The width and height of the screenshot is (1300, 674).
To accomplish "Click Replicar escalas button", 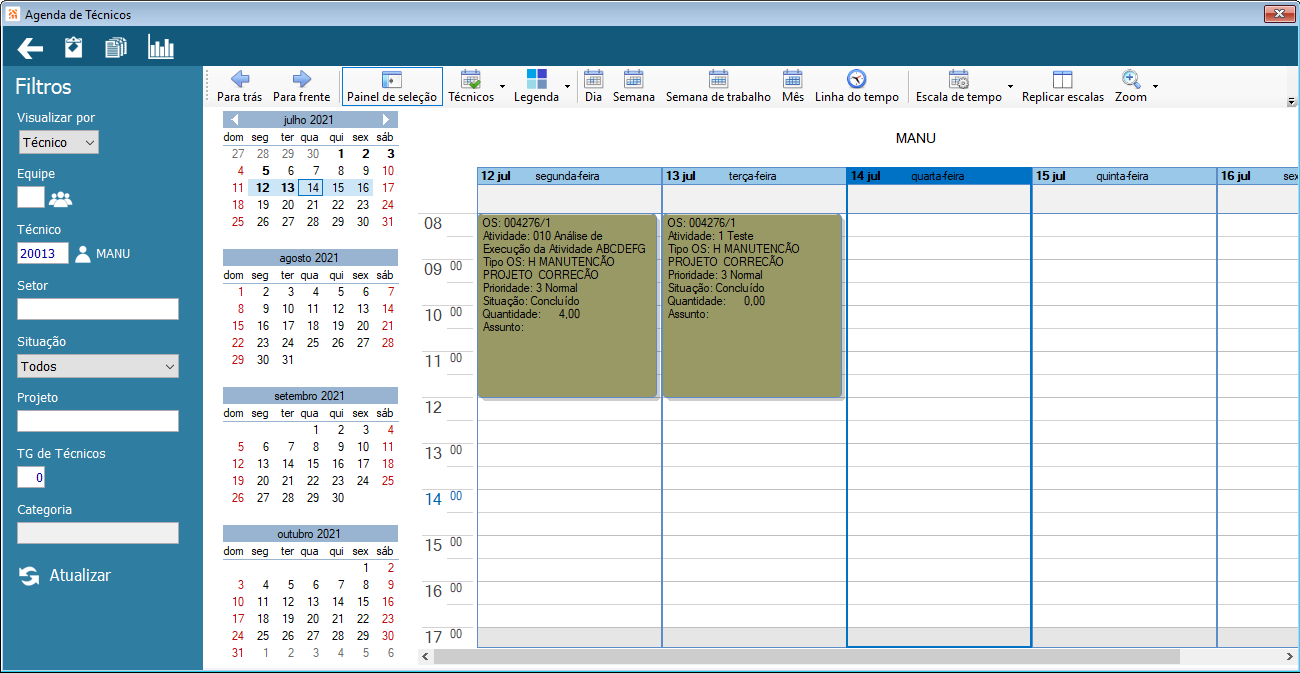I will coord(1063,87).
